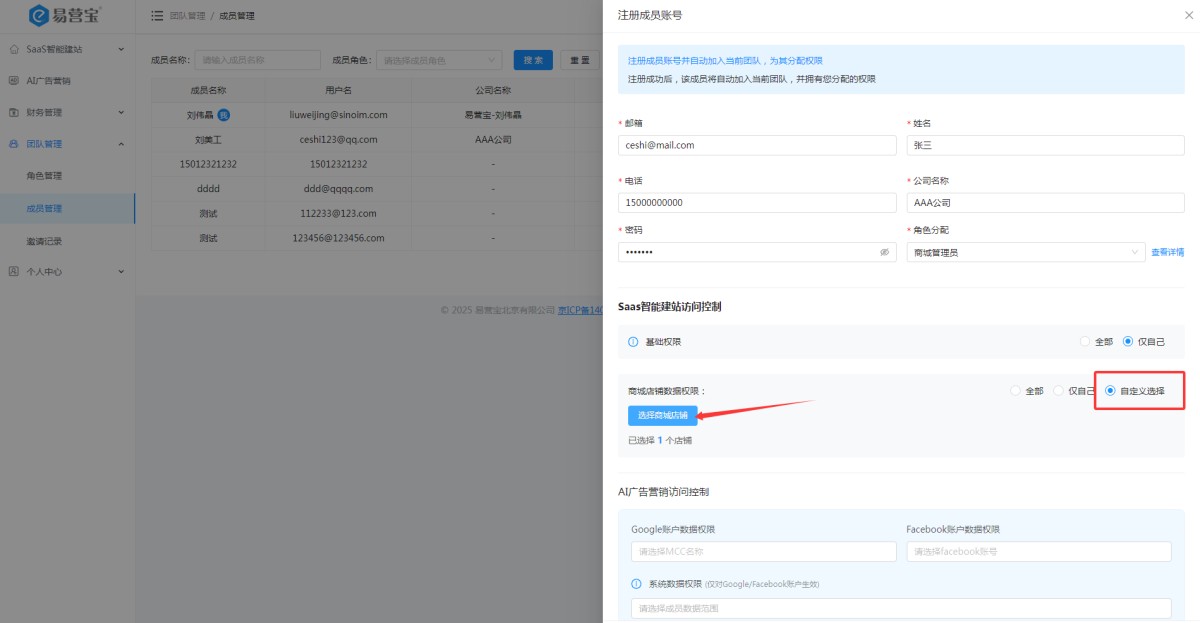The height and width of the screenshot is (623, 1200).
Task: Open the 角色分配 dropdown
Action: tap(1026, 253)
